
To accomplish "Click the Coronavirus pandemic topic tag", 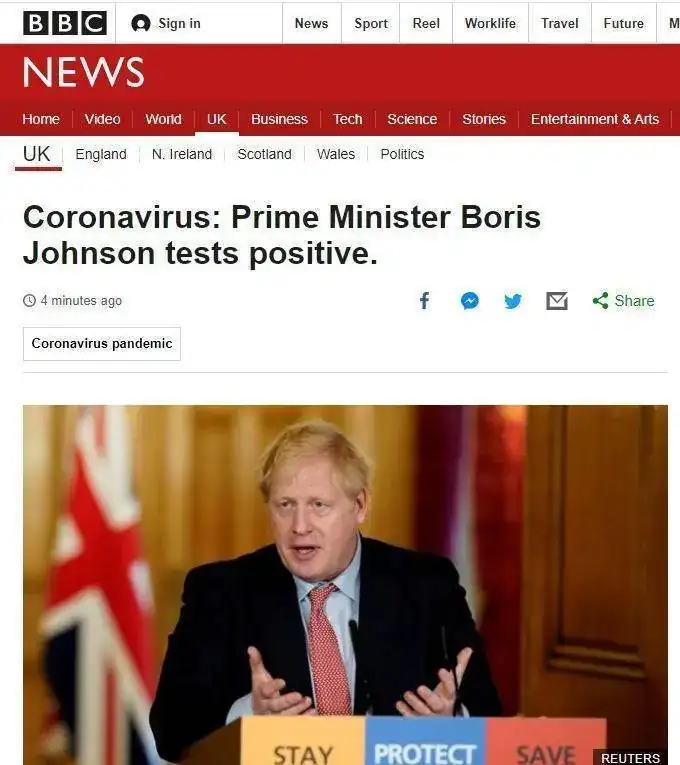I will pos(102,344).
